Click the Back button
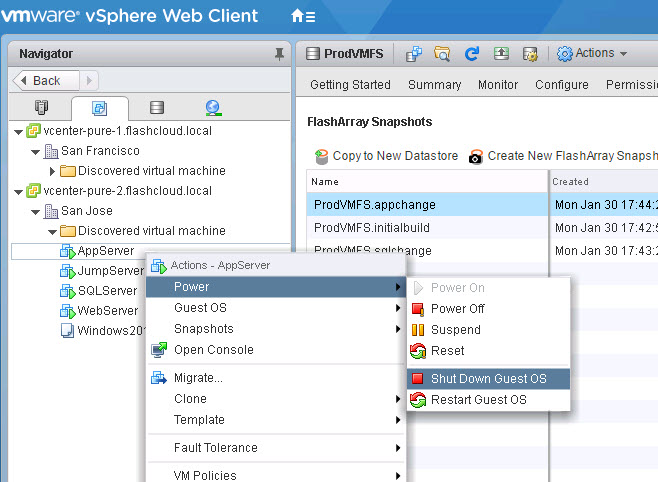The height and width of the screenshot is (482, 658). (x=46, y=81)
